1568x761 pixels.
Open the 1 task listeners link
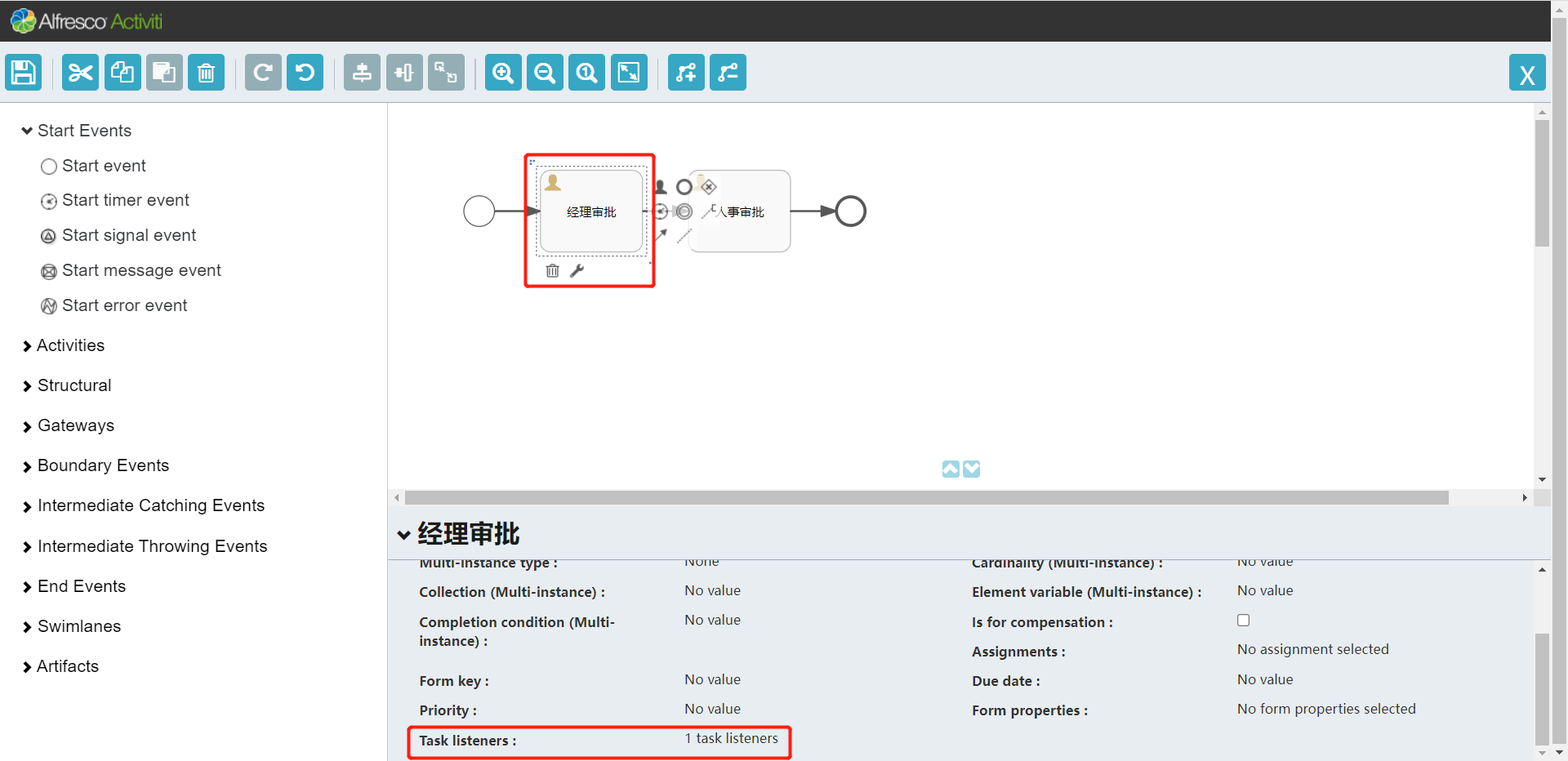[730, 738]
